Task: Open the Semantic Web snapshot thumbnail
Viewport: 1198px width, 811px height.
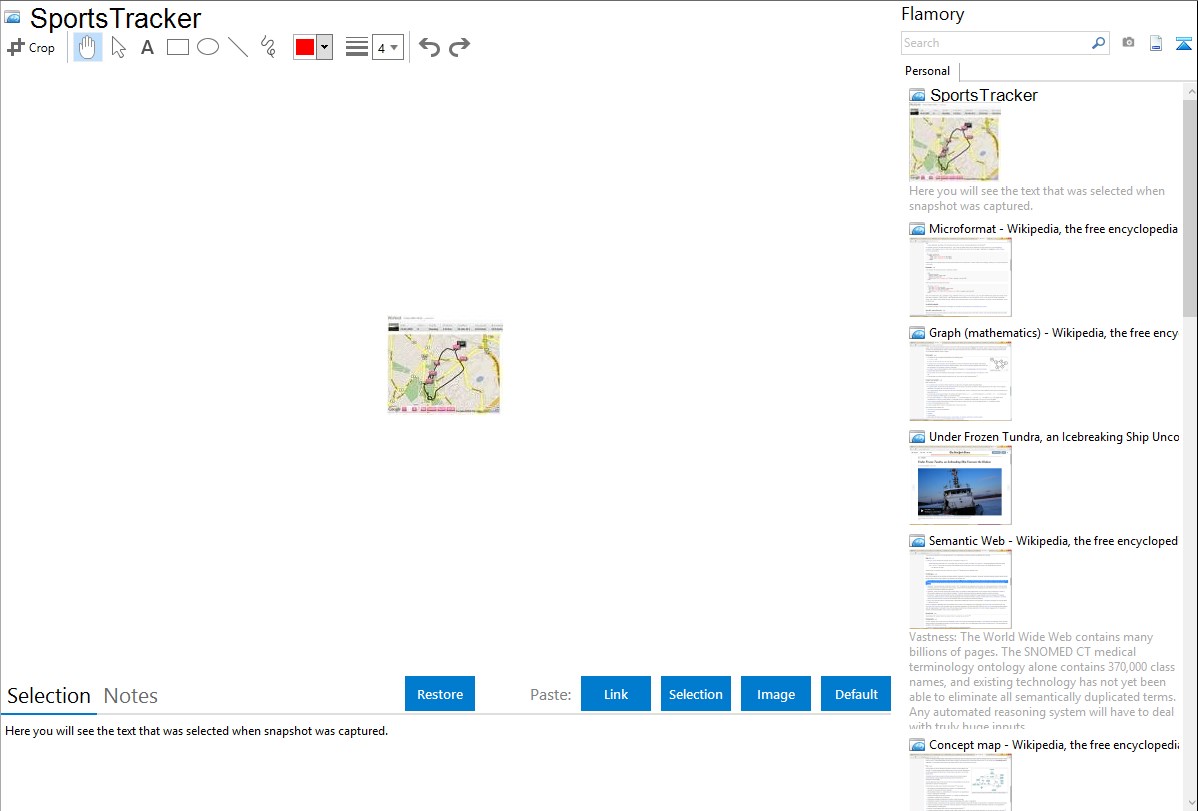Action: tap(960, 589)
